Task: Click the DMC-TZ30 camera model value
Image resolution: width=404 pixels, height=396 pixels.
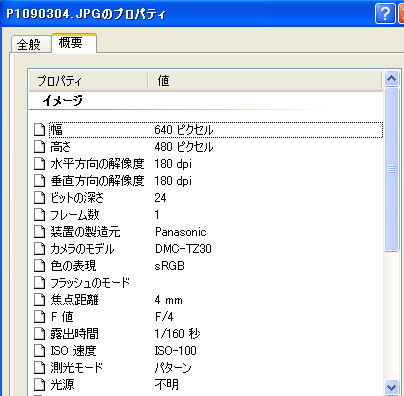Action: [183, 249]
